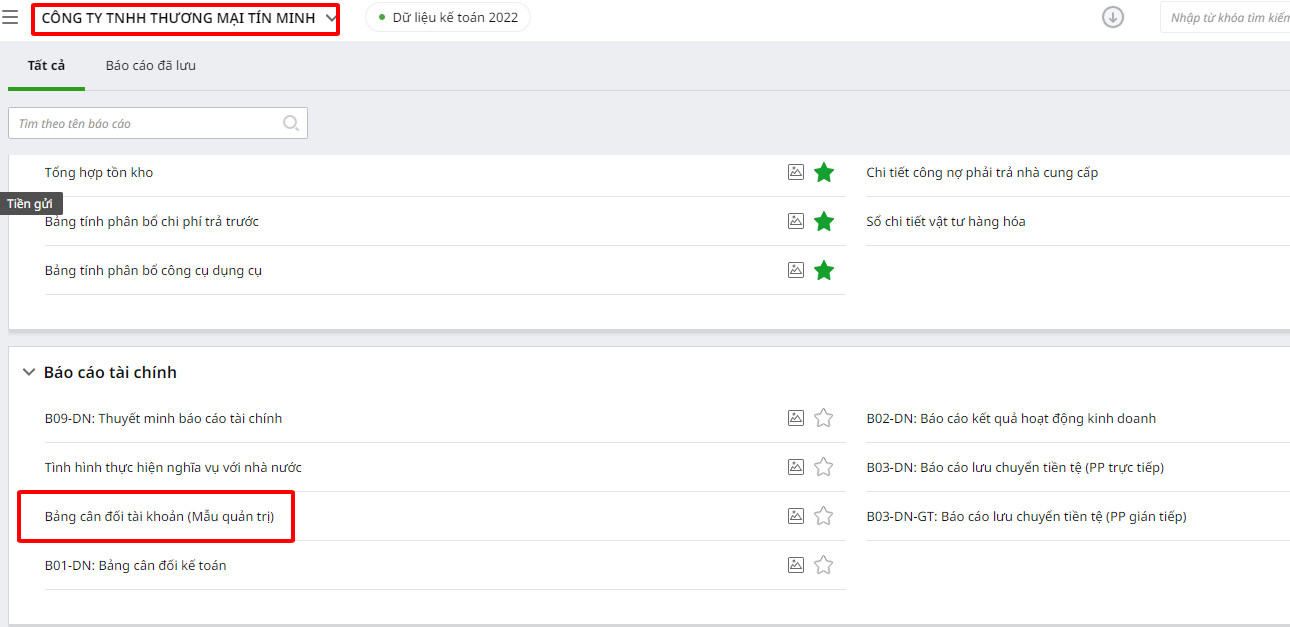
Task: Toggle star for Bảng tính phân bổ chi phí trả trước
Action: click(x=824, y=221)
